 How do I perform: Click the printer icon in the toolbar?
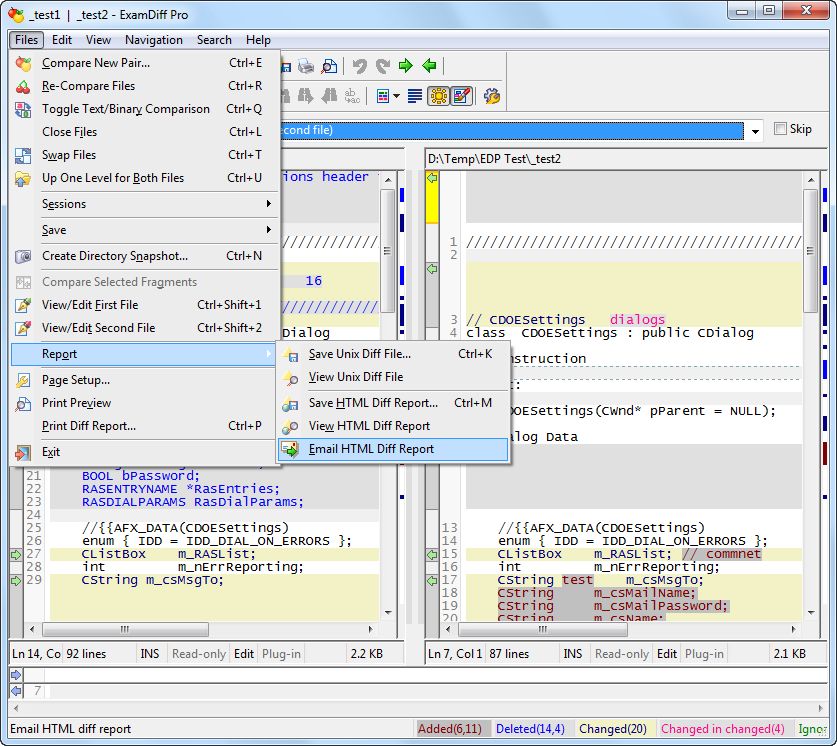[306, 66]
